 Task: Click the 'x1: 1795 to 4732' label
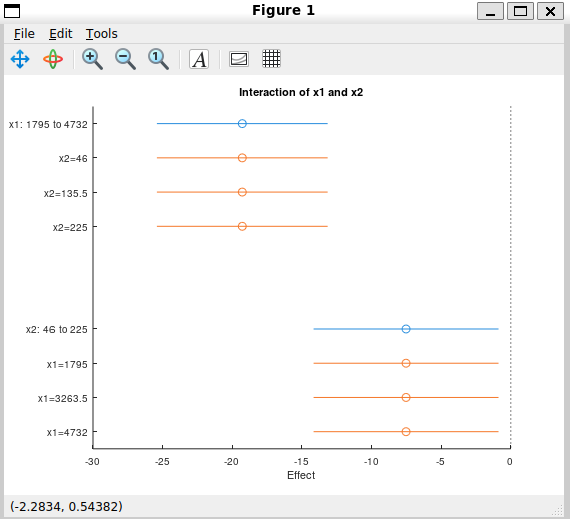[48, 124]
